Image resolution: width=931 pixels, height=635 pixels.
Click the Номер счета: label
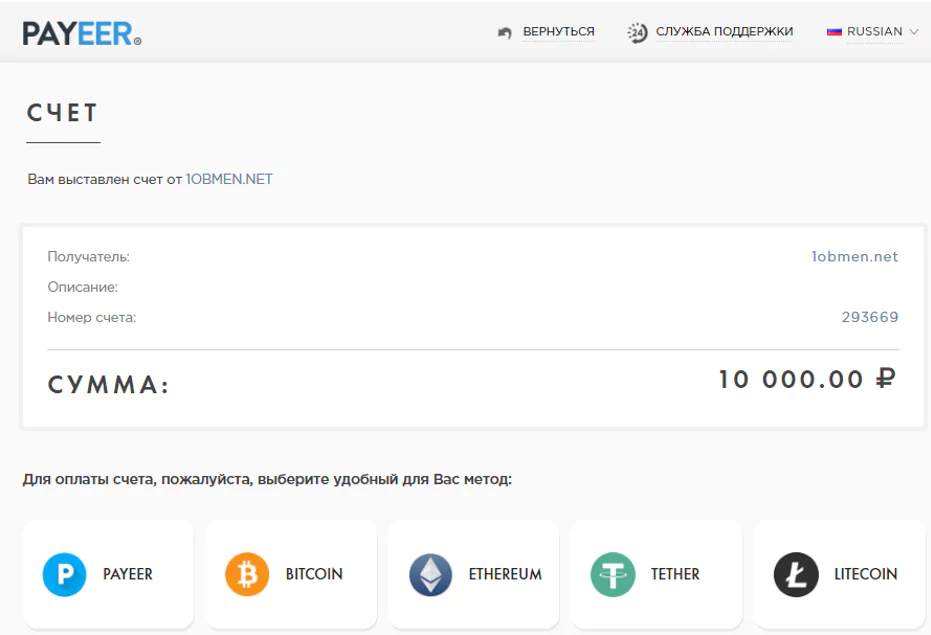(92, 317)
